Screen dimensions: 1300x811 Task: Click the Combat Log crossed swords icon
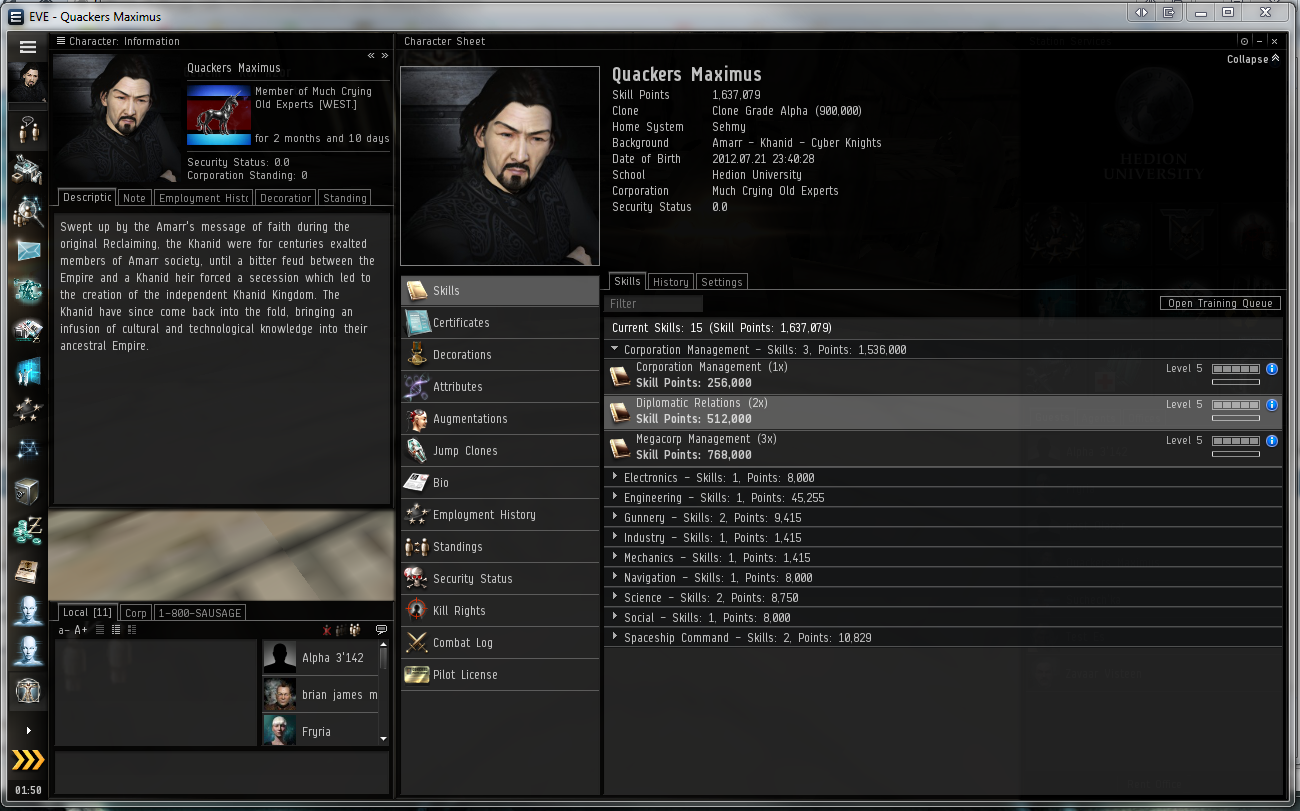coord(416,642)
